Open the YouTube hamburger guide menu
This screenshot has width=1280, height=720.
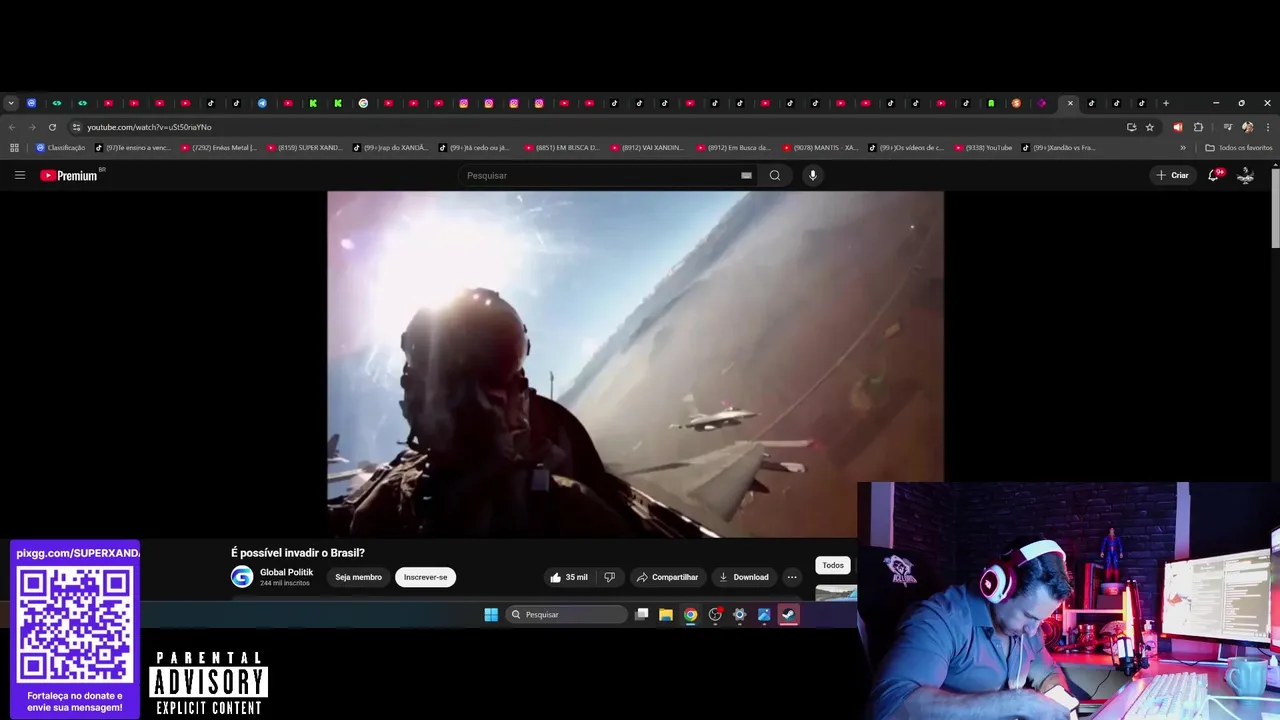[x=19, y=175]
